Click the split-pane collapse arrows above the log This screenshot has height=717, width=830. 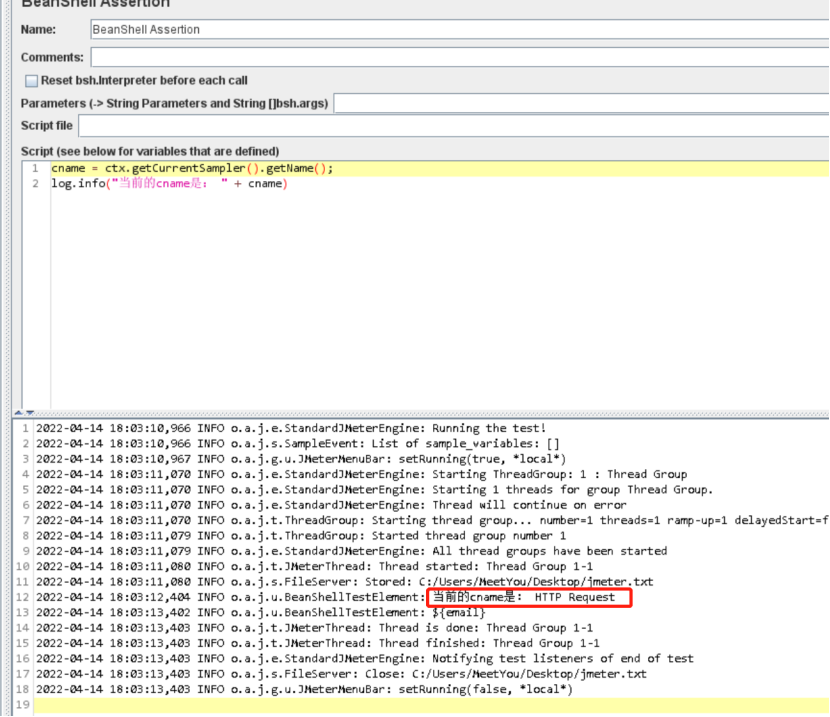(x=24, y=412)
